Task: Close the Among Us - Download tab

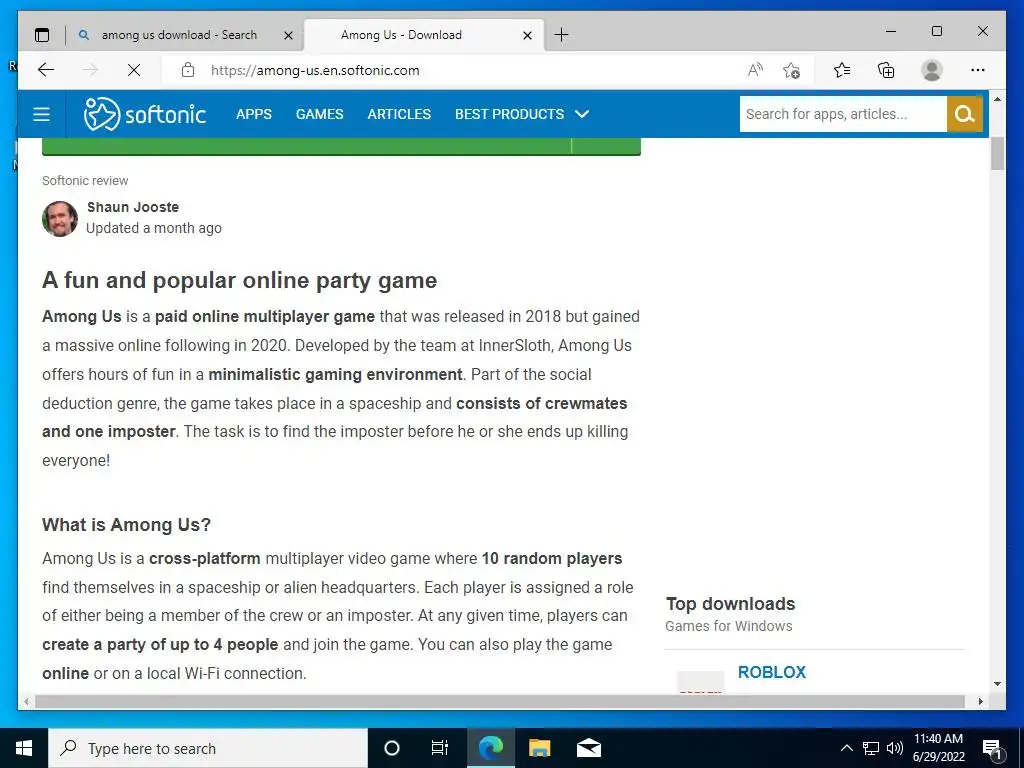Action: click(528, 35)
